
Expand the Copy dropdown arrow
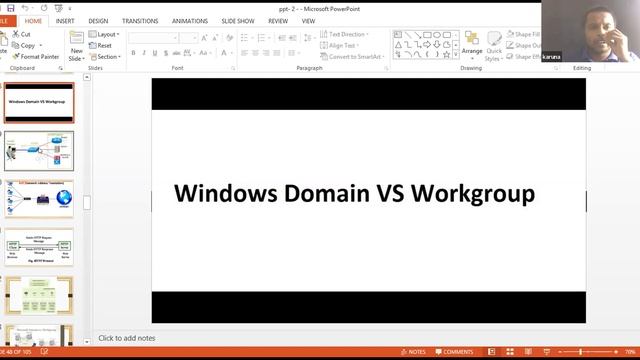41,45
